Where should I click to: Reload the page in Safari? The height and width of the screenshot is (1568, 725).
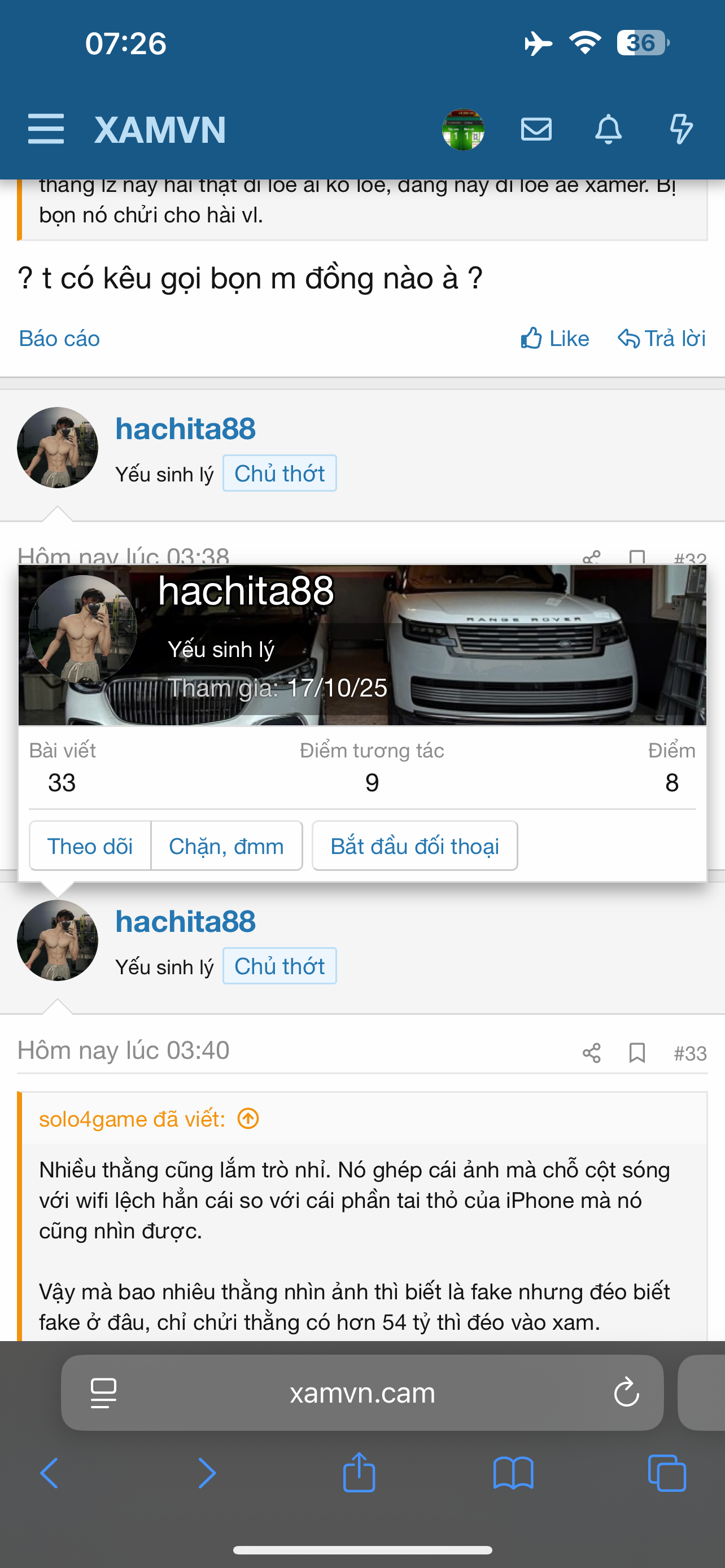coord(626,1392)
